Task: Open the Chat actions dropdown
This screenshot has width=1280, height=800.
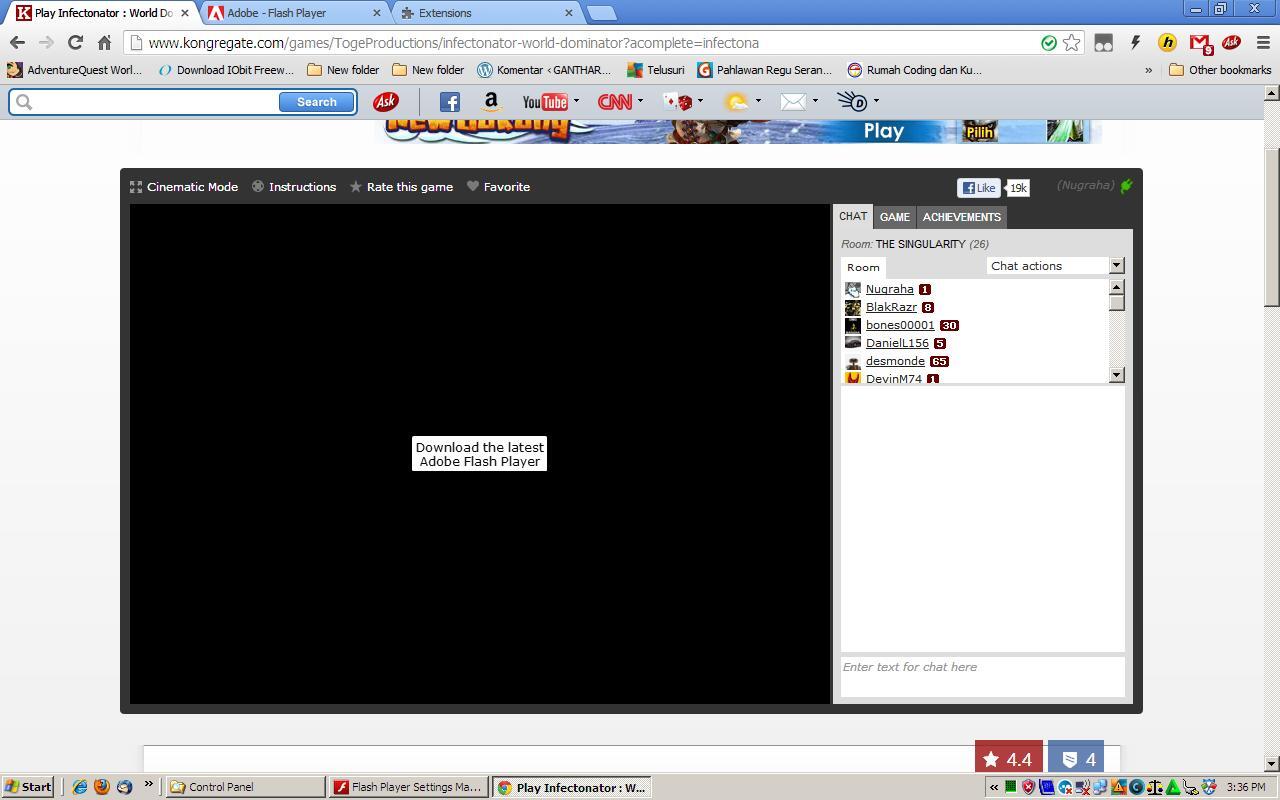Action: 1055,265
